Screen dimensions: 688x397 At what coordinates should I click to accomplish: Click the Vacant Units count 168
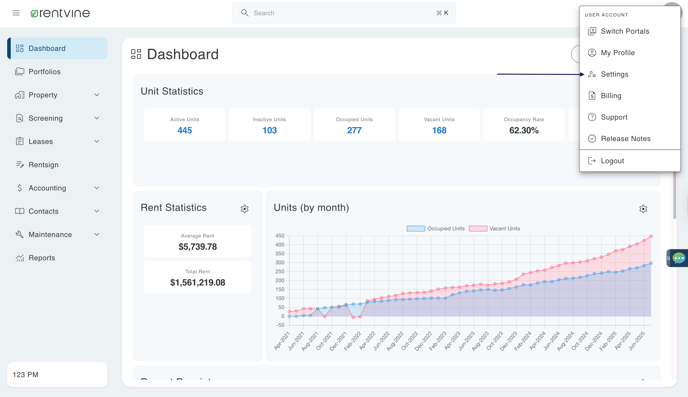(x=439, y=130)
